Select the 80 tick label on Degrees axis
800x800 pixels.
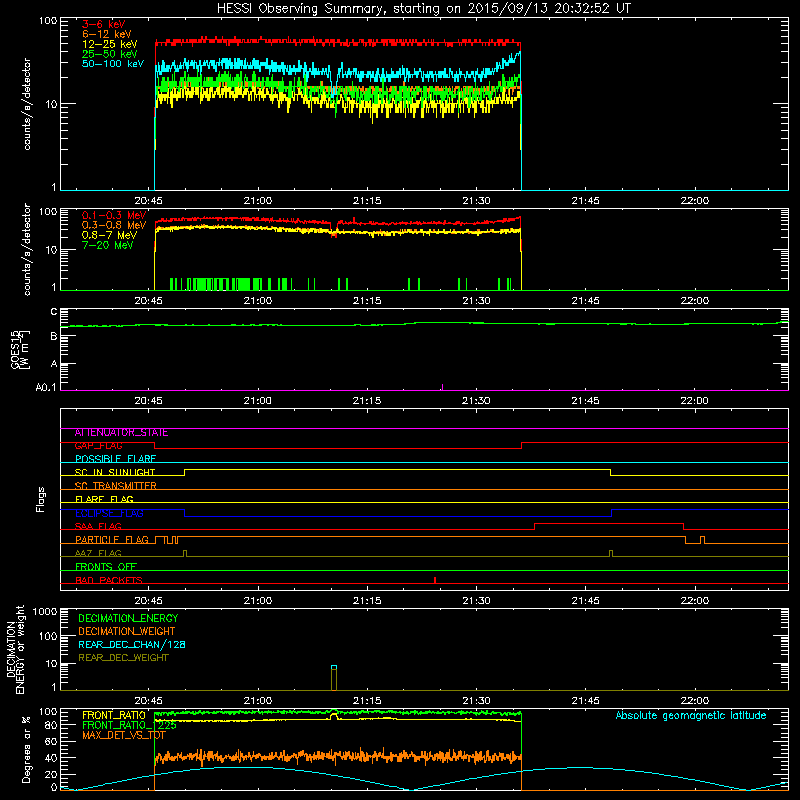51,725
